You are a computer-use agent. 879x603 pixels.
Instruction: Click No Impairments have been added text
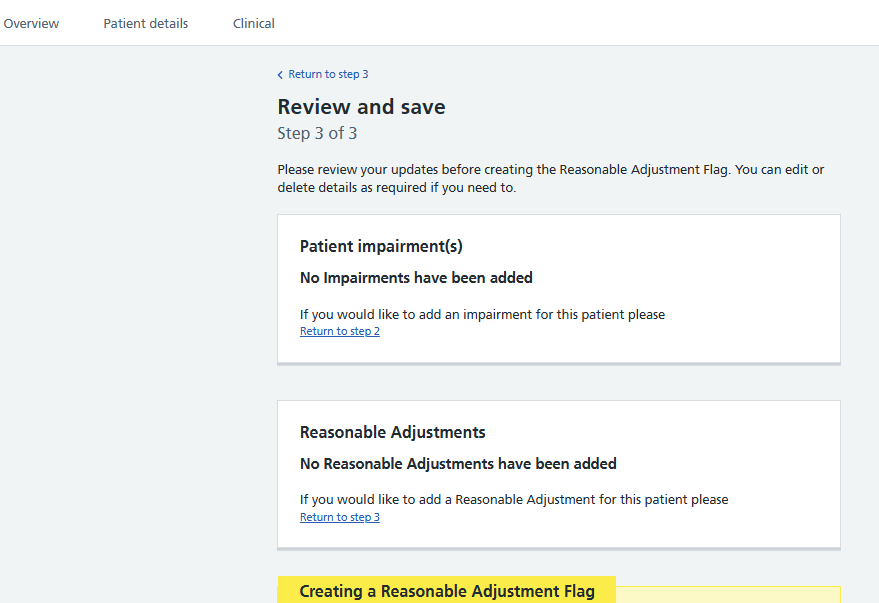tap(416, 277)
